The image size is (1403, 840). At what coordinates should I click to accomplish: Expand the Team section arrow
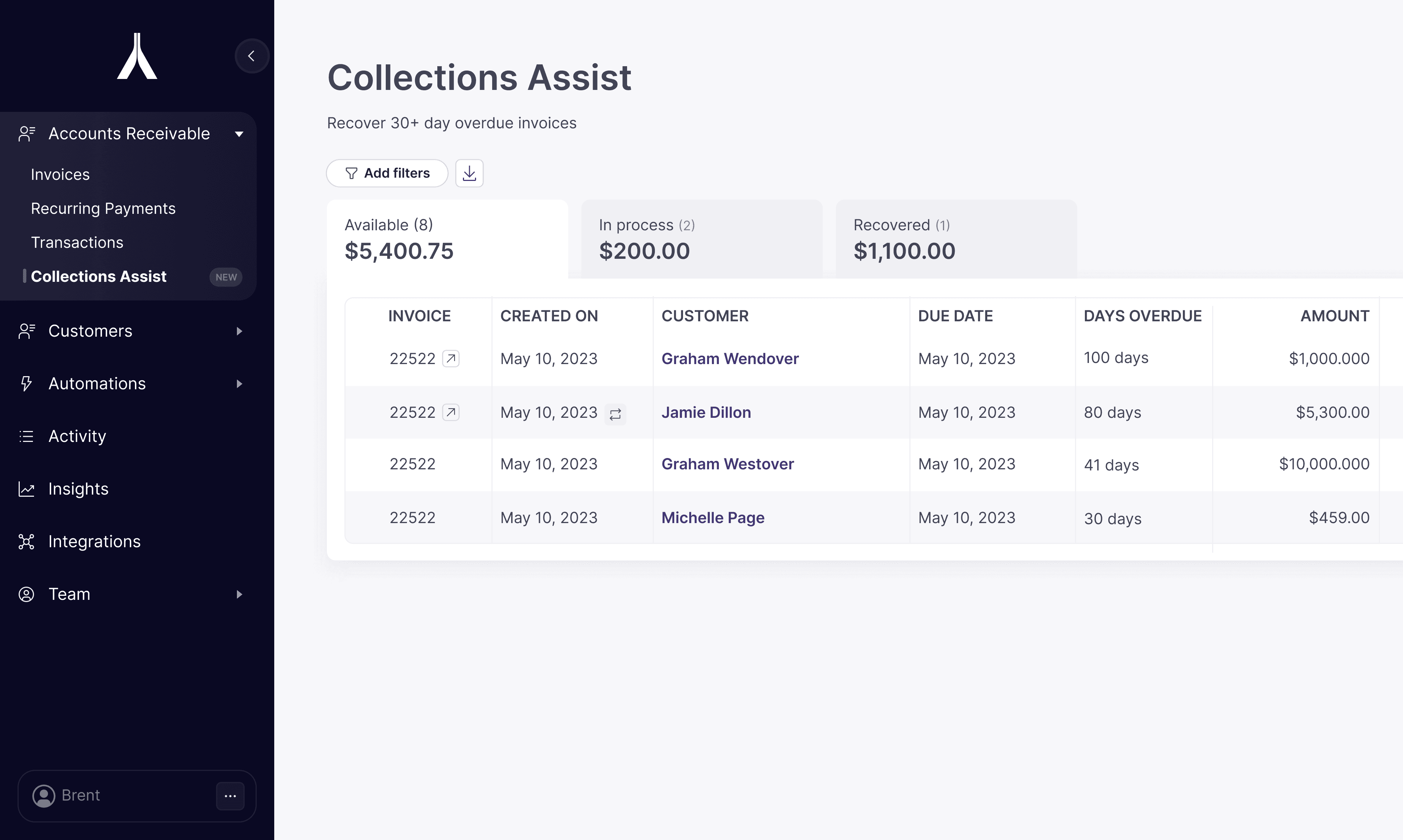click(x=239, y=594)
